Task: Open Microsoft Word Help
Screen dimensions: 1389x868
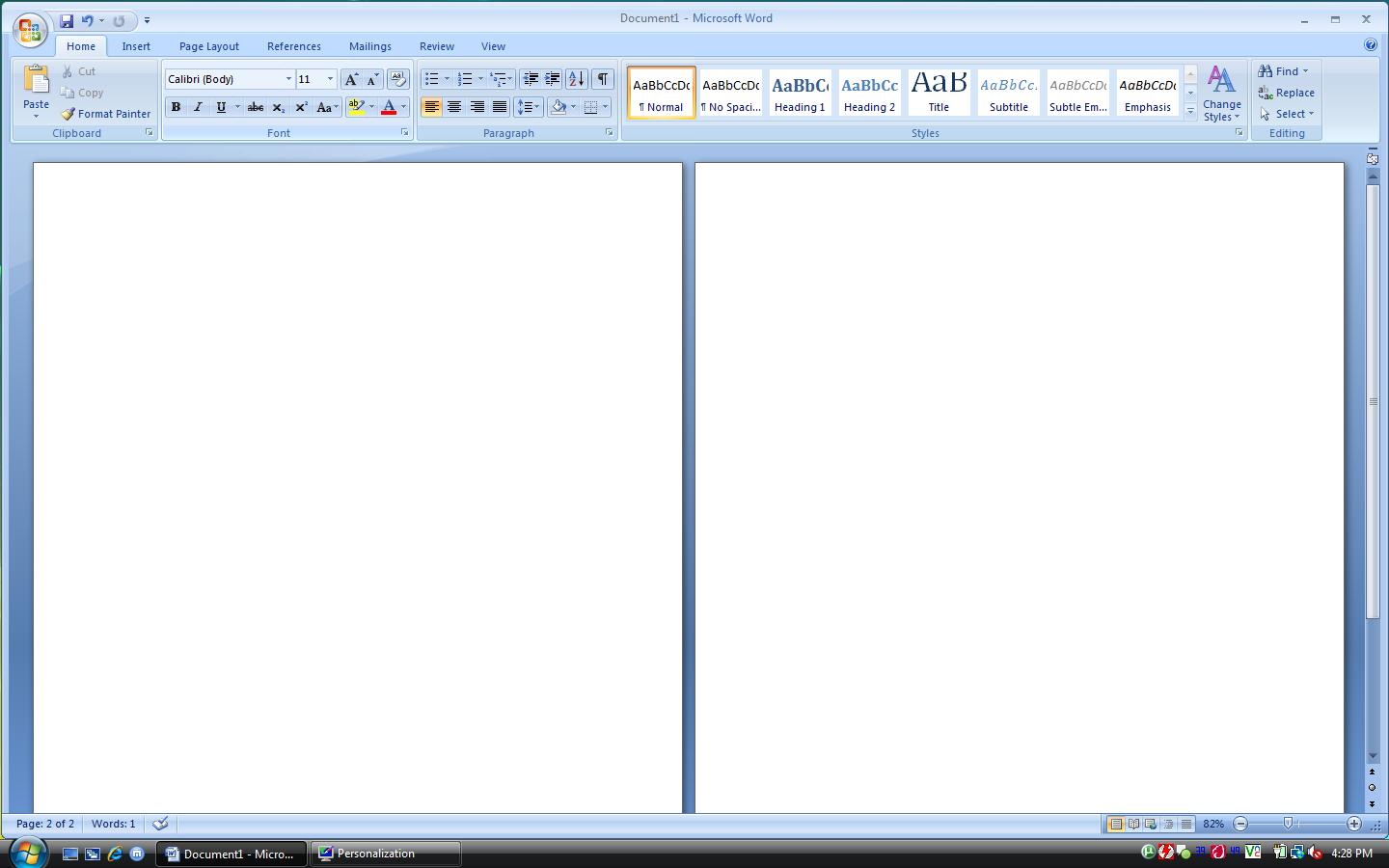Action: 1371,45
